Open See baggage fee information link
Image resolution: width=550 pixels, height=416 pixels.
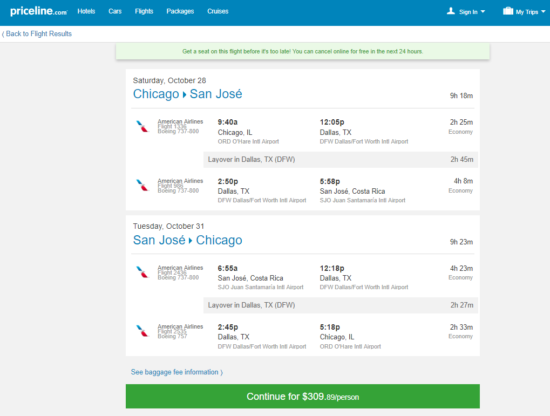[x=177, y=372]
